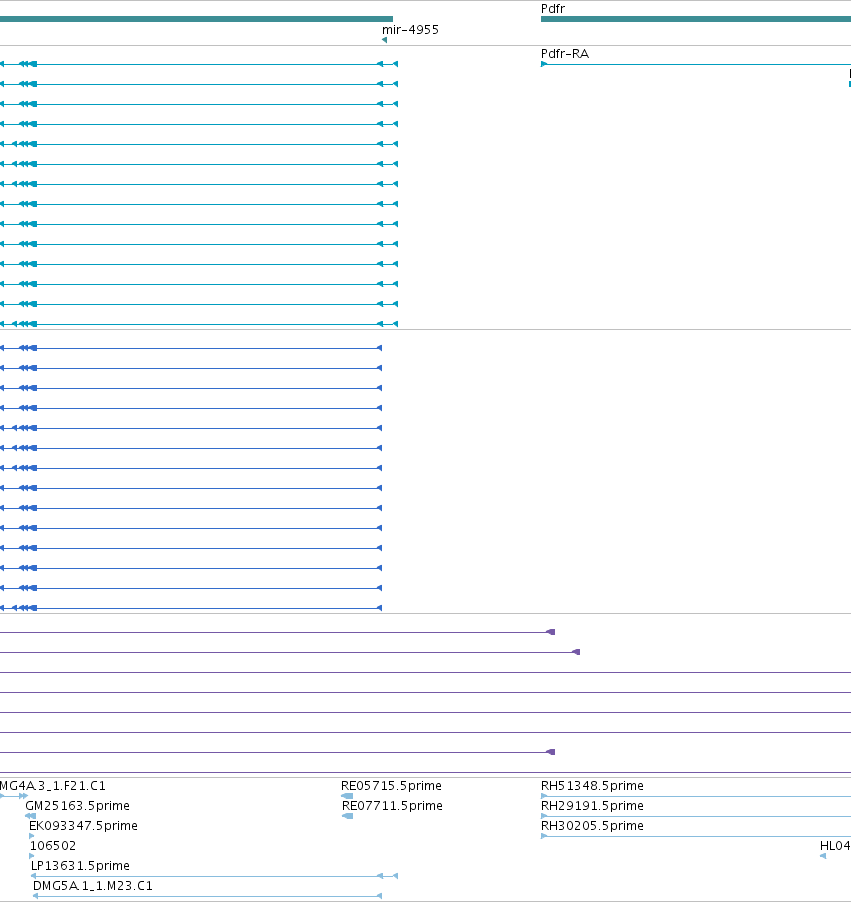The width and height of the screenshot is (851, 902).
Task: Select the partially visible HL04 label
Action: tap(835, 846)
